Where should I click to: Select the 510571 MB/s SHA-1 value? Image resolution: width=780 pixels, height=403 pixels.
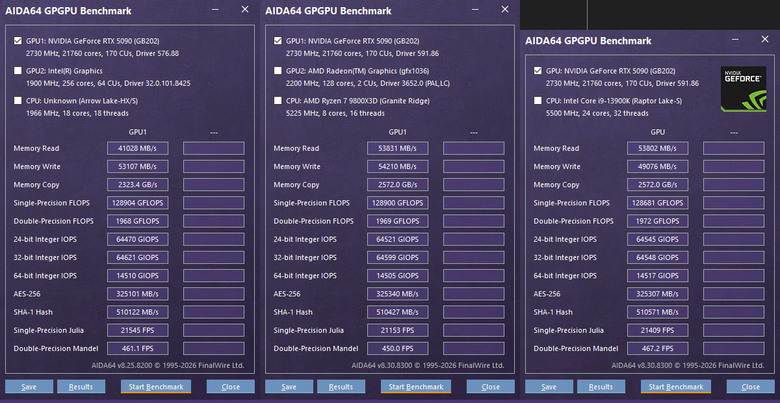tap(658, 312)
